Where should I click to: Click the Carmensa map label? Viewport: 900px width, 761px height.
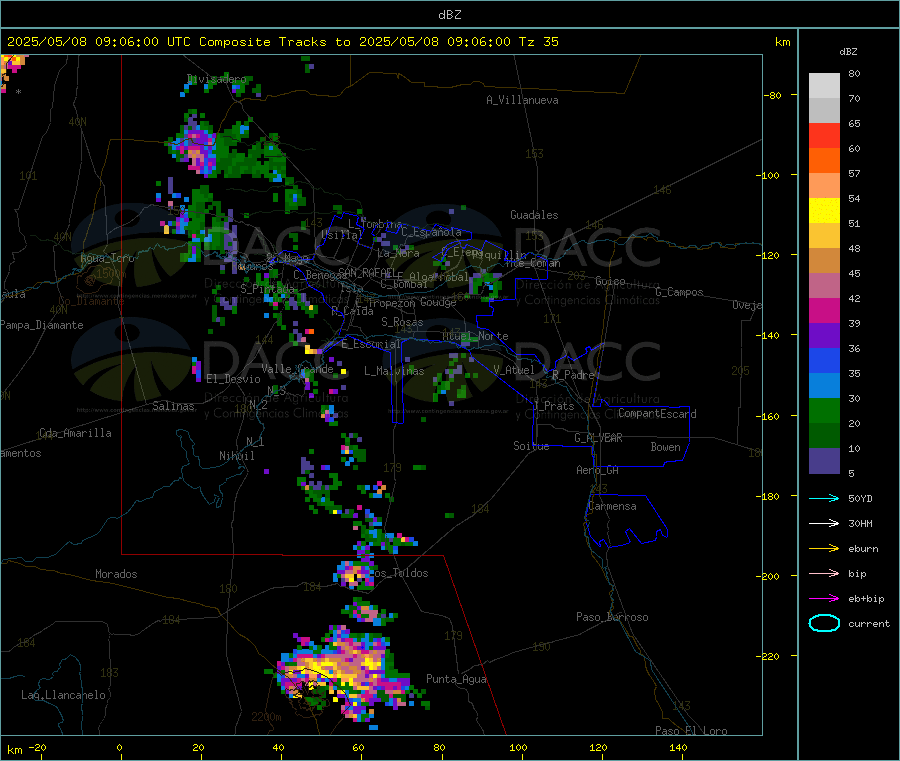click(612, 506)
